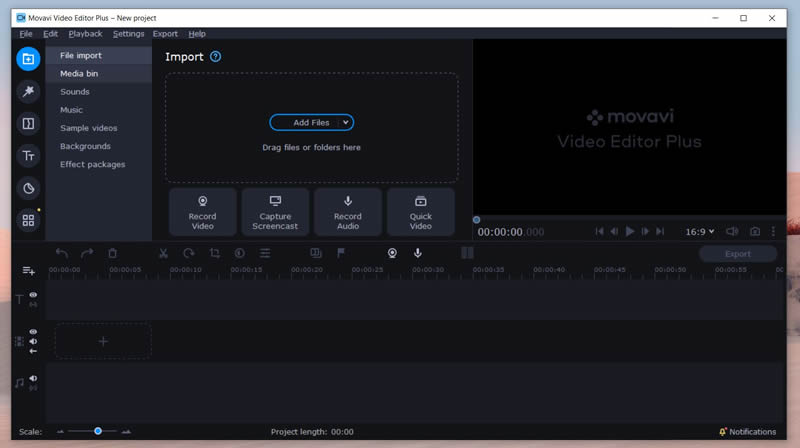Click the Record Audio button
Image resolution: width=800 pixels, height=448 pixels.
tap(348, 212)
